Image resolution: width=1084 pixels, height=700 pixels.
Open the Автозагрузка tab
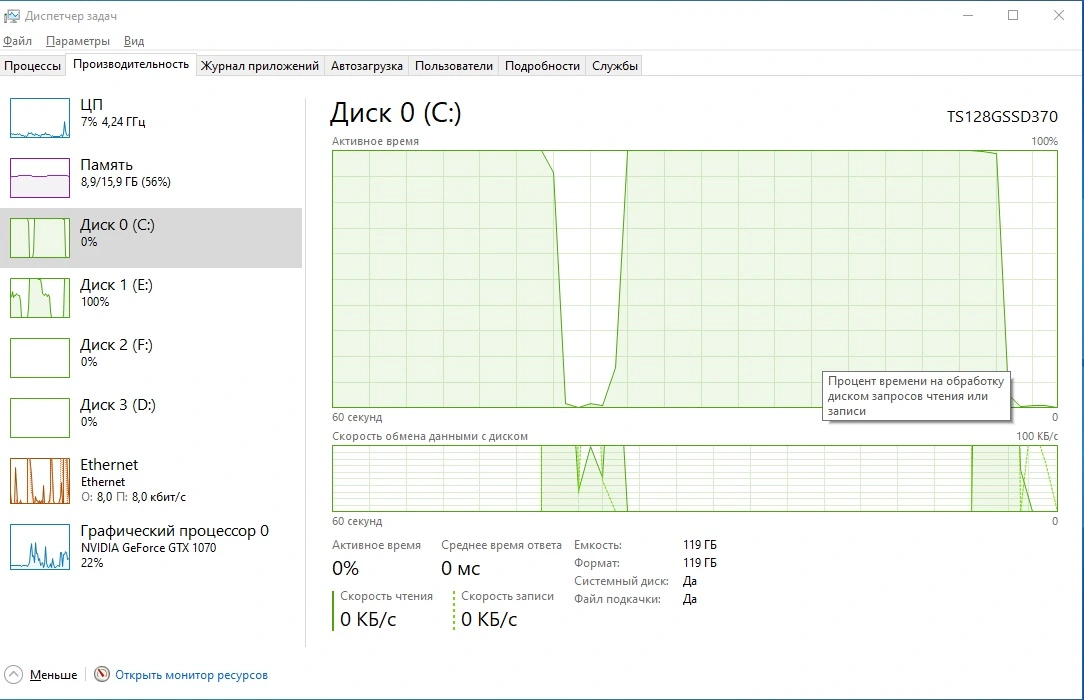tap(366, 66)
